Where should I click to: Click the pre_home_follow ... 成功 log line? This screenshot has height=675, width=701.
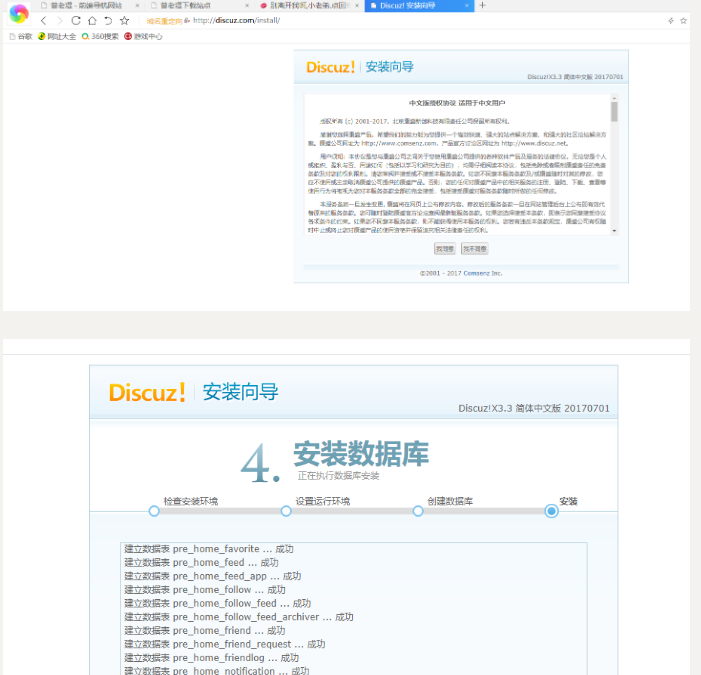tap(205, 590)
